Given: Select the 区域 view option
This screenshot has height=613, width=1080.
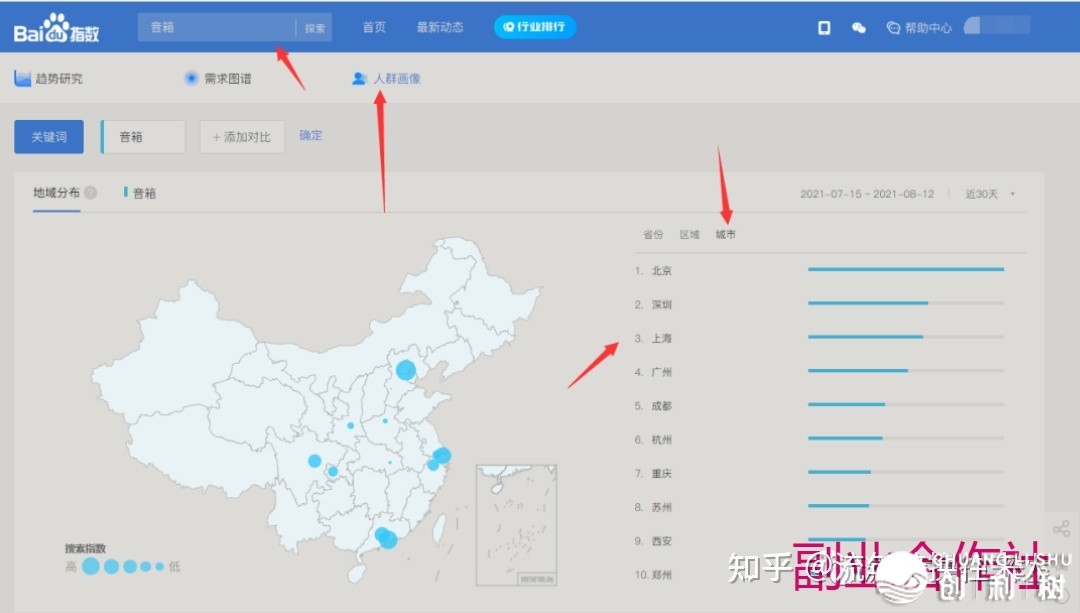Looking at the screenshot, I should pyautogui.click(x=689, y=234).
